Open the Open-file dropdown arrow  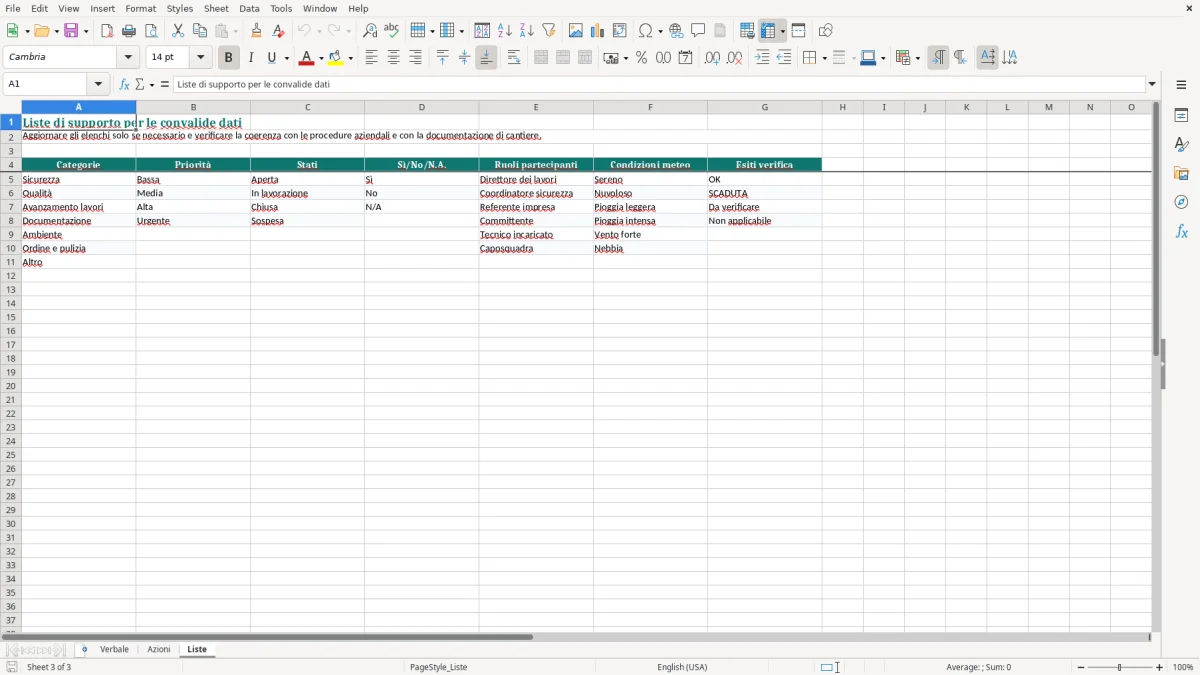(56, 32)
